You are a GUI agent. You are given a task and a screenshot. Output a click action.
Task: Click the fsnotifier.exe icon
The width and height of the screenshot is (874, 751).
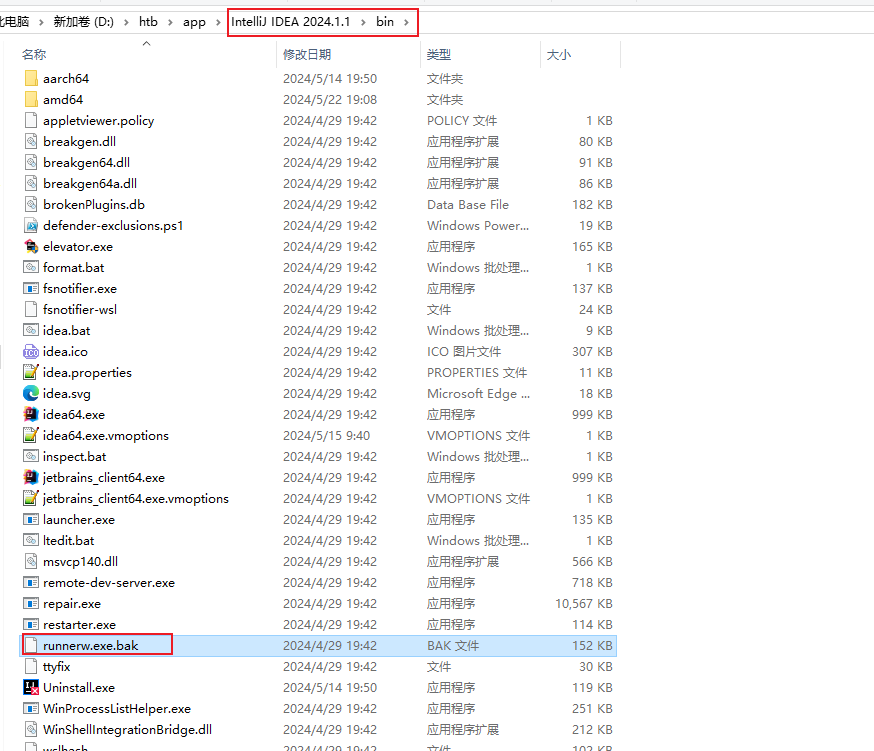(x=31, y=288)
